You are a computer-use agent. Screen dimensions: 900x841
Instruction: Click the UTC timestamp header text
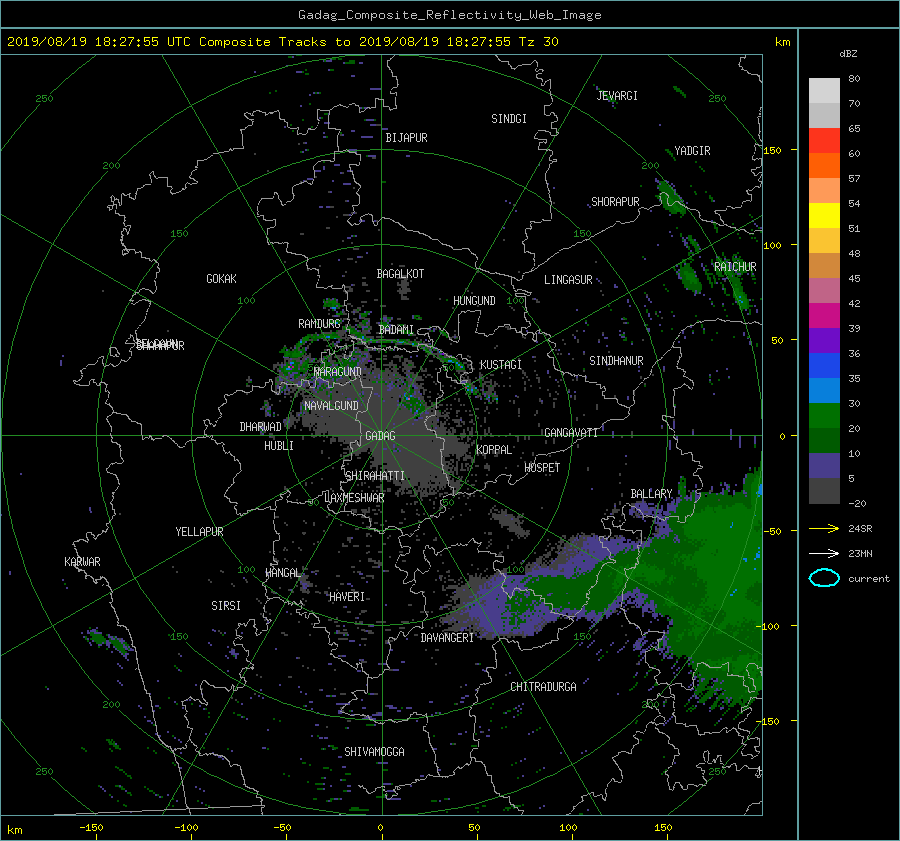[x=282, y=42]
